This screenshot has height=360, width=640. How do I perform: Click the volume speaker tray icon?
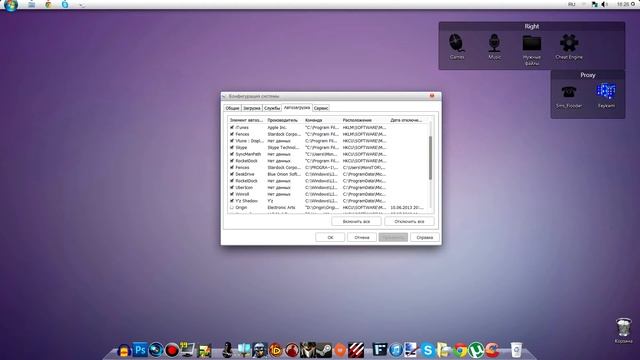click(x=605, y=4)
